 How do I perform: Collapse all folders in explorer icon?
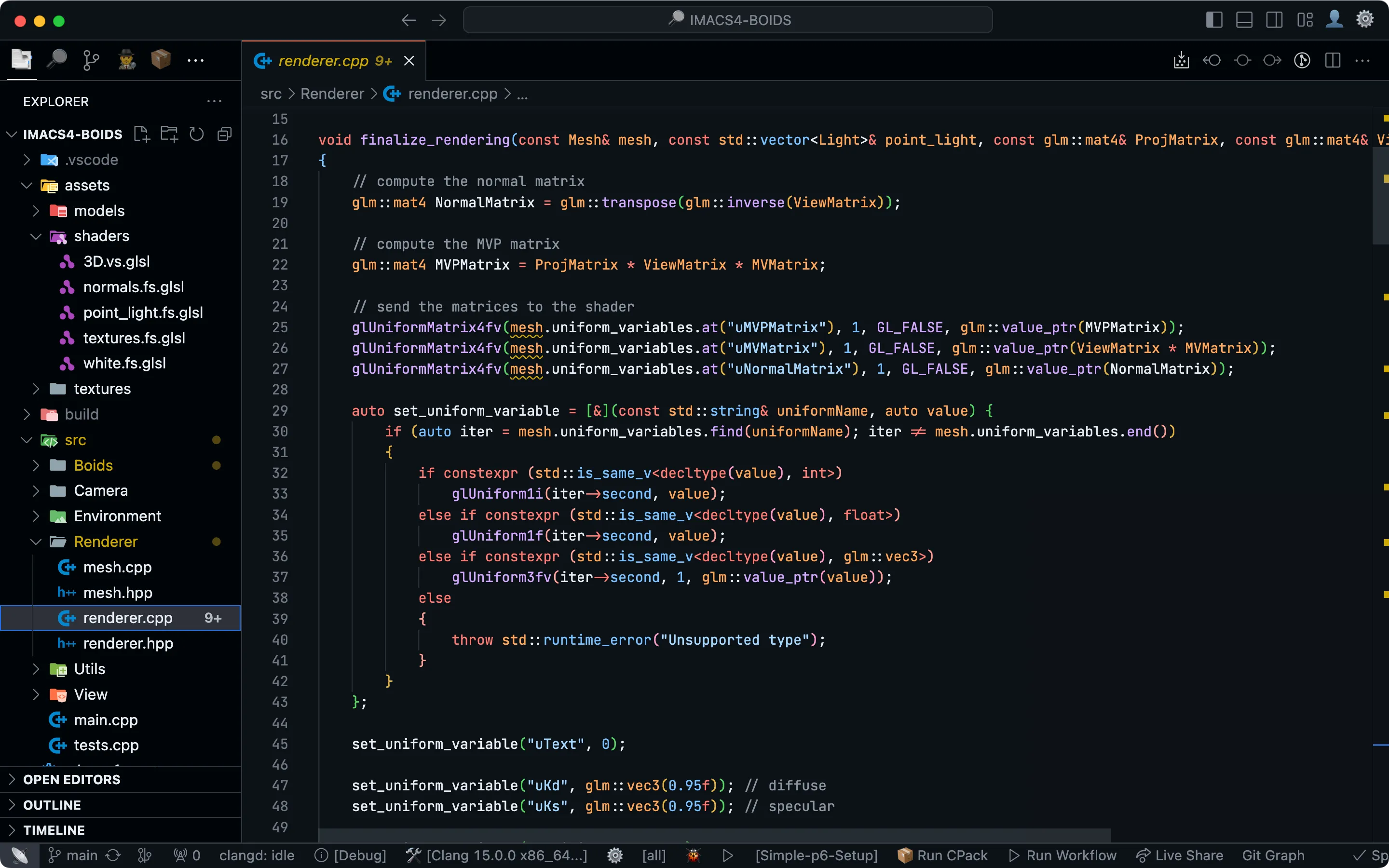[224, 135]
